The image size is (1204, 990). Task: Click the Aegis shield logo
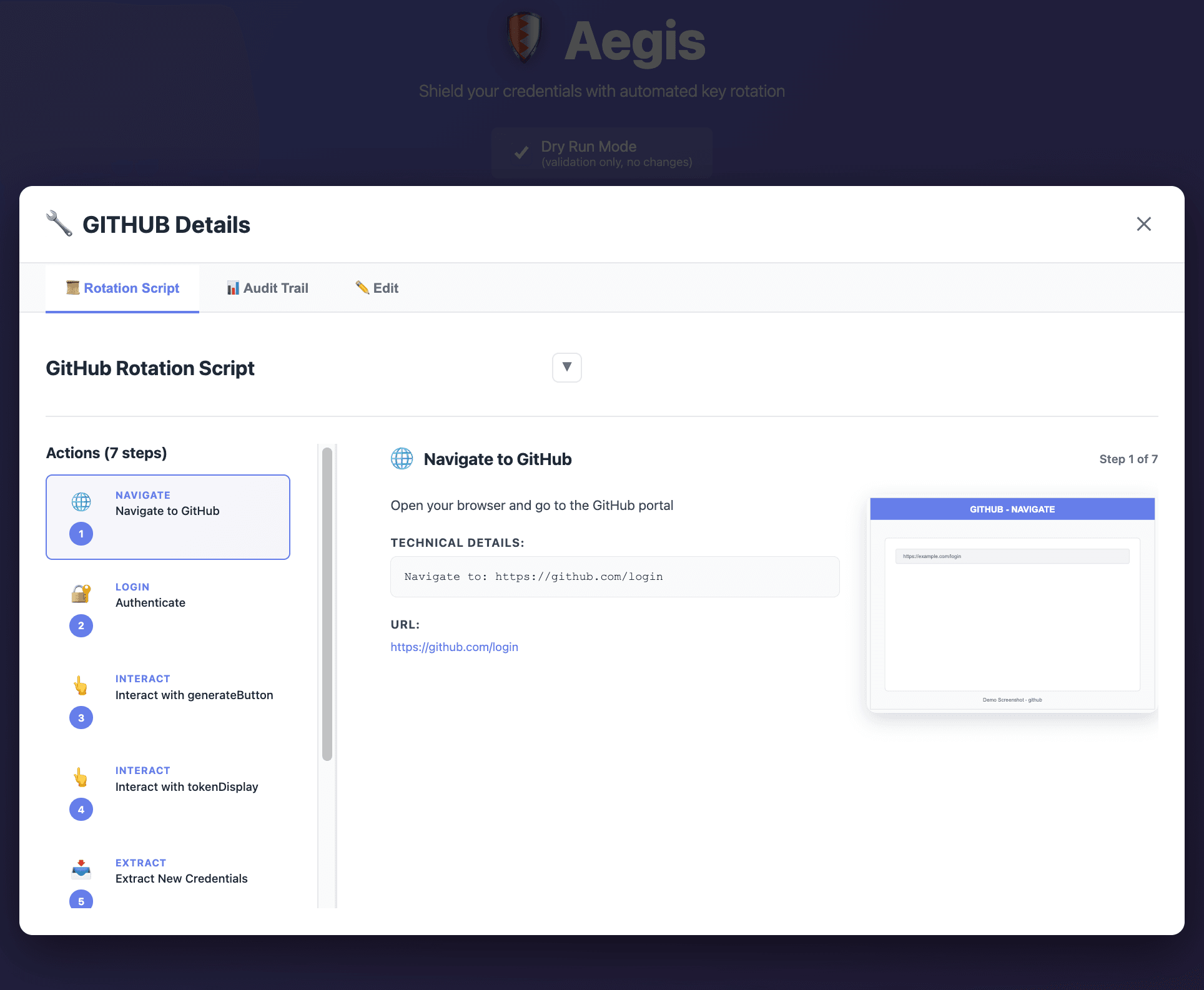[x=524, y=39]
